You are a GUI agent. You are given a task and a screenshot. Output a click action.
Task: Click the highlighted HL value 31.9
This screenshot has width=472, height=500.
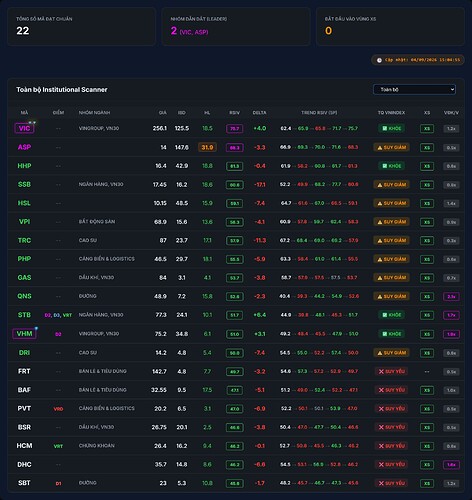207,147
